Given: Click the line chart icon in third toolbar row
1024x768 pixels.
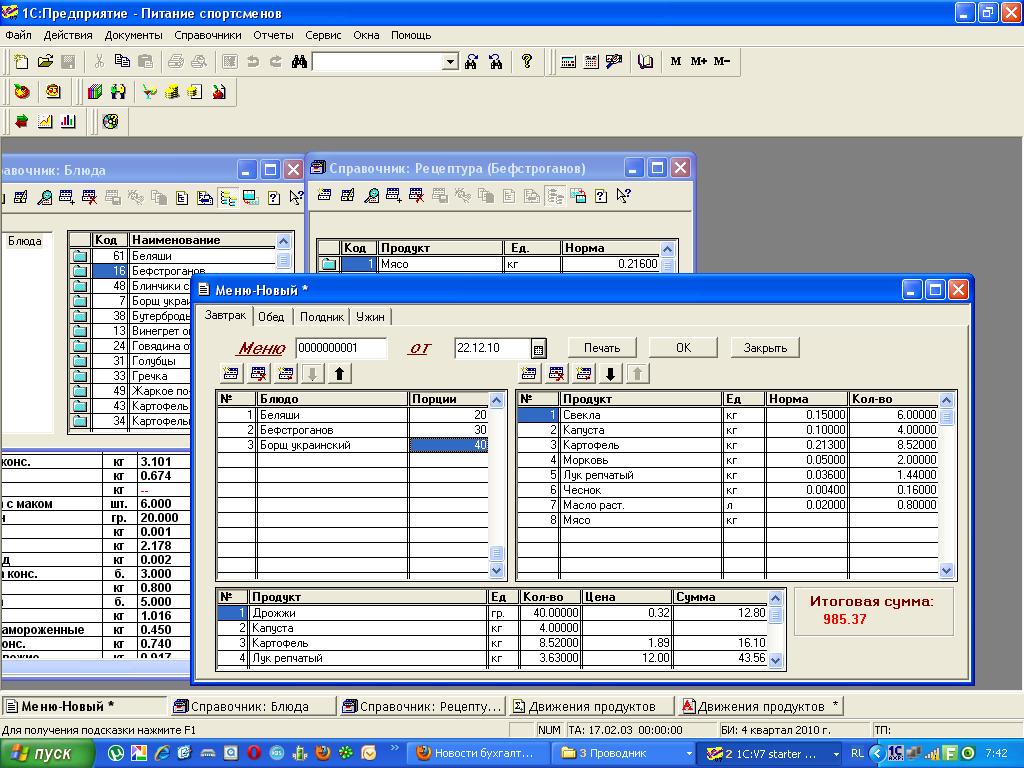Looking at the screenshot, I should coord(45,121).
